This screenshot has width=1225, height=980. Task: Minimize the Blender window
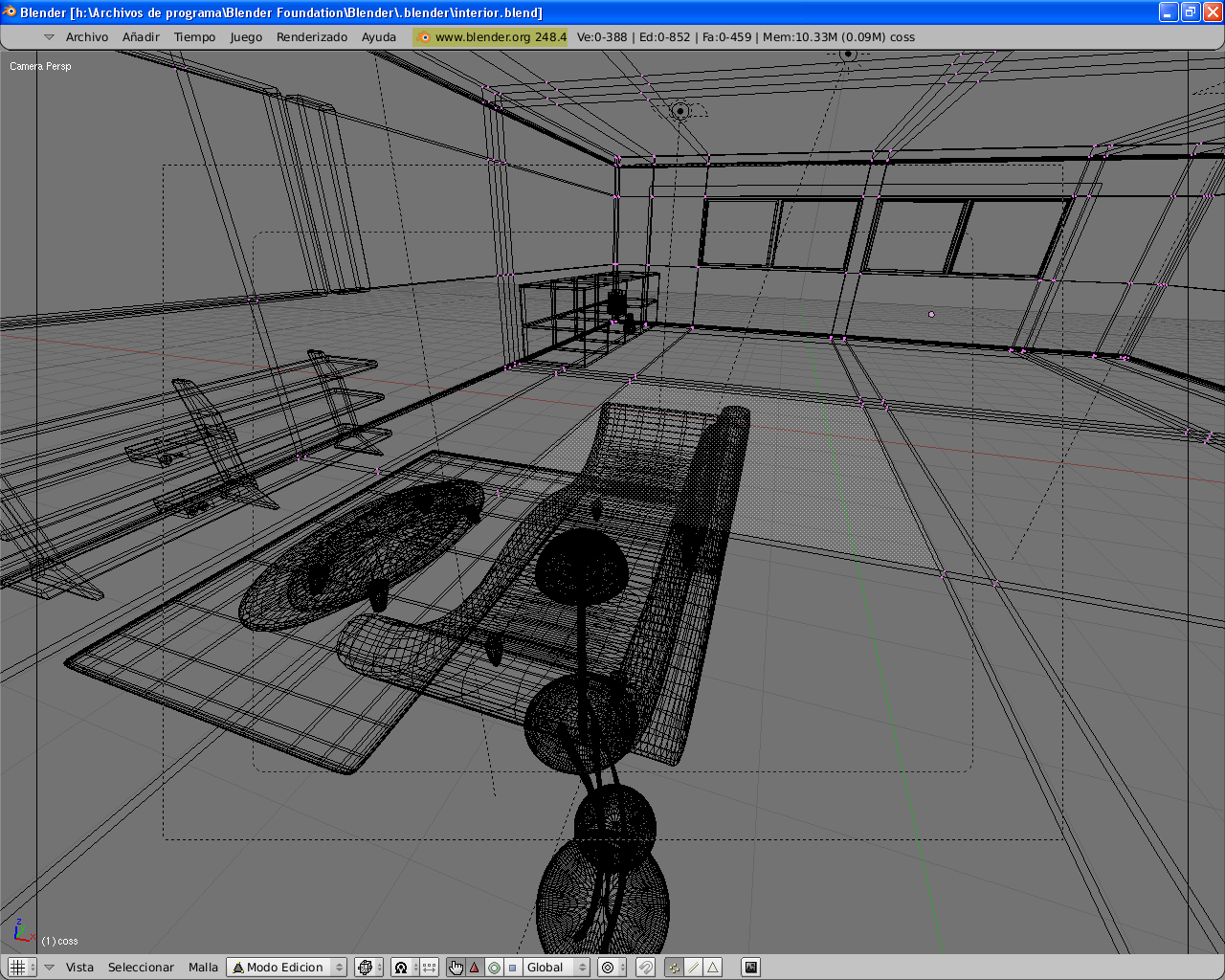point(1169,12)
